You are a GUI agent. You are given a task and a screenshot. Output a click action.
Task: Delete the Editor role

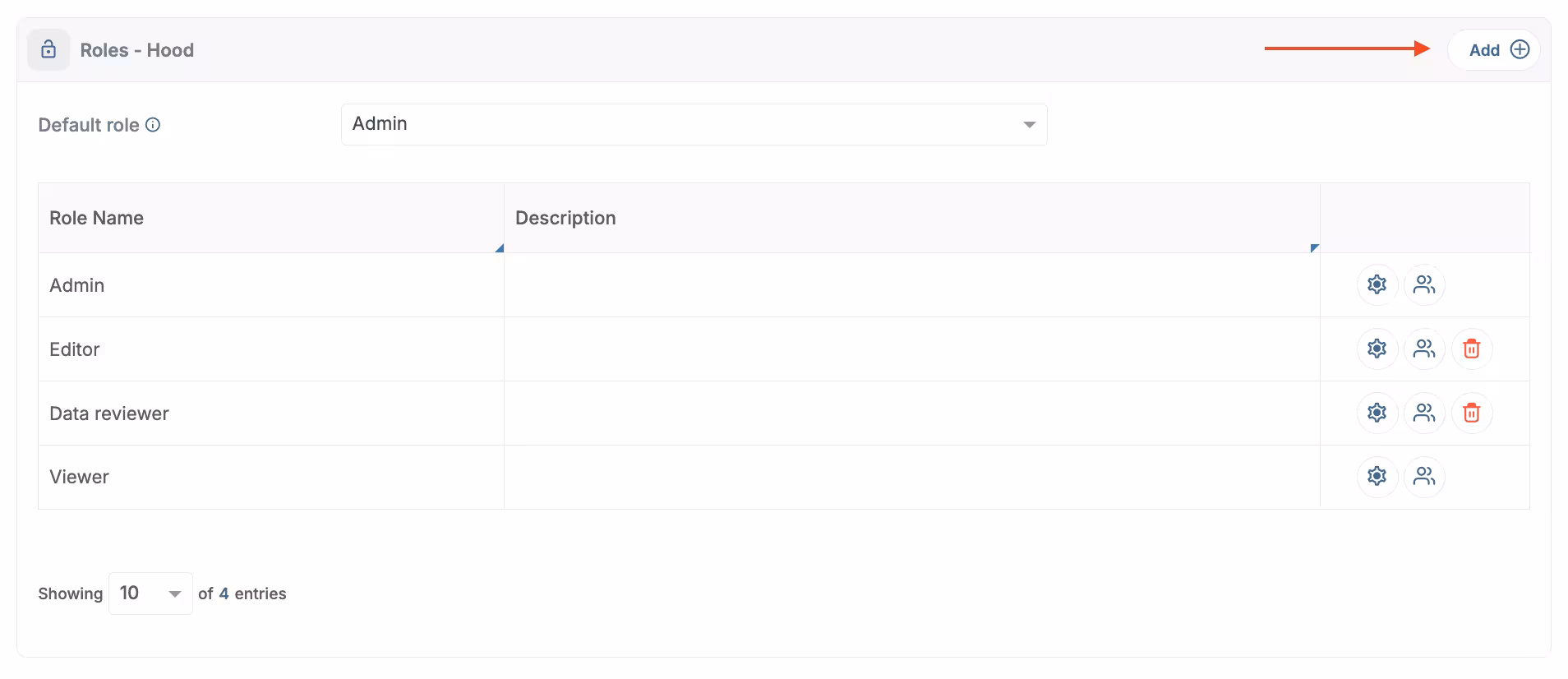1472,349
